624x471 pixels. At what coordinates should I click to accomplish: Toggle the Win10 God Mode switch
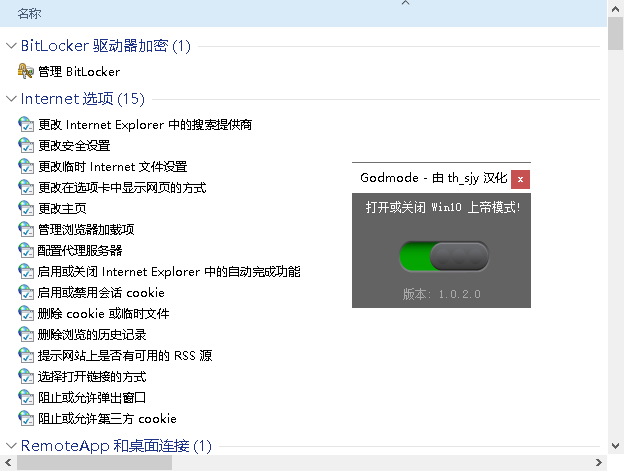444,257
